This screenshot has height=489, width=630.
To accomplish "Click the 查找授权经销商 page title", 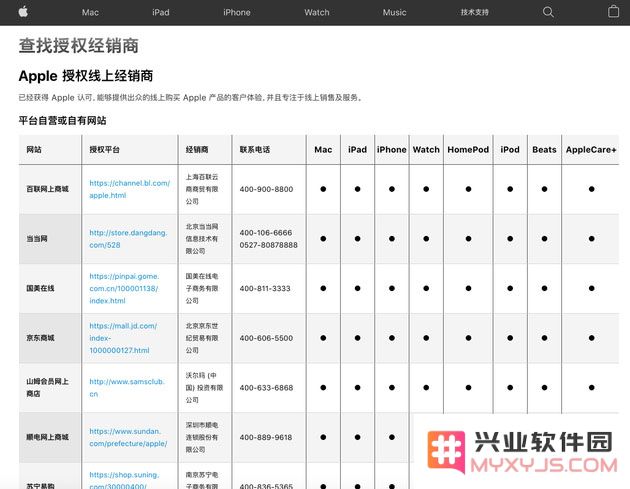I will (x=79, y=45).
